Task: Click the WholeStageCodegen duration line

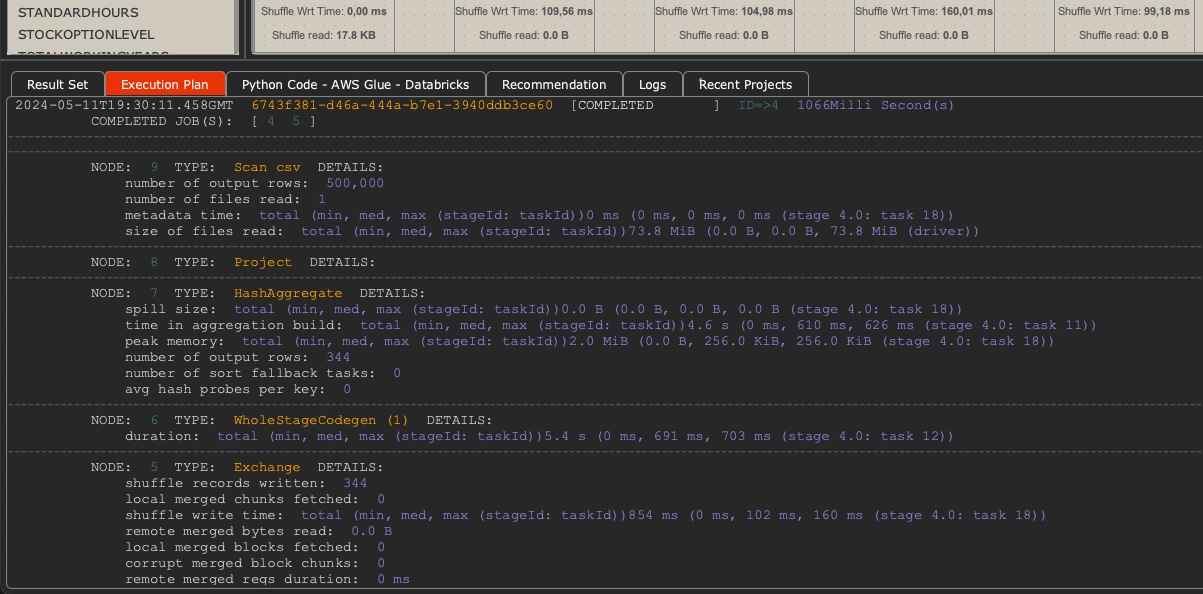Action: (539, 437)
